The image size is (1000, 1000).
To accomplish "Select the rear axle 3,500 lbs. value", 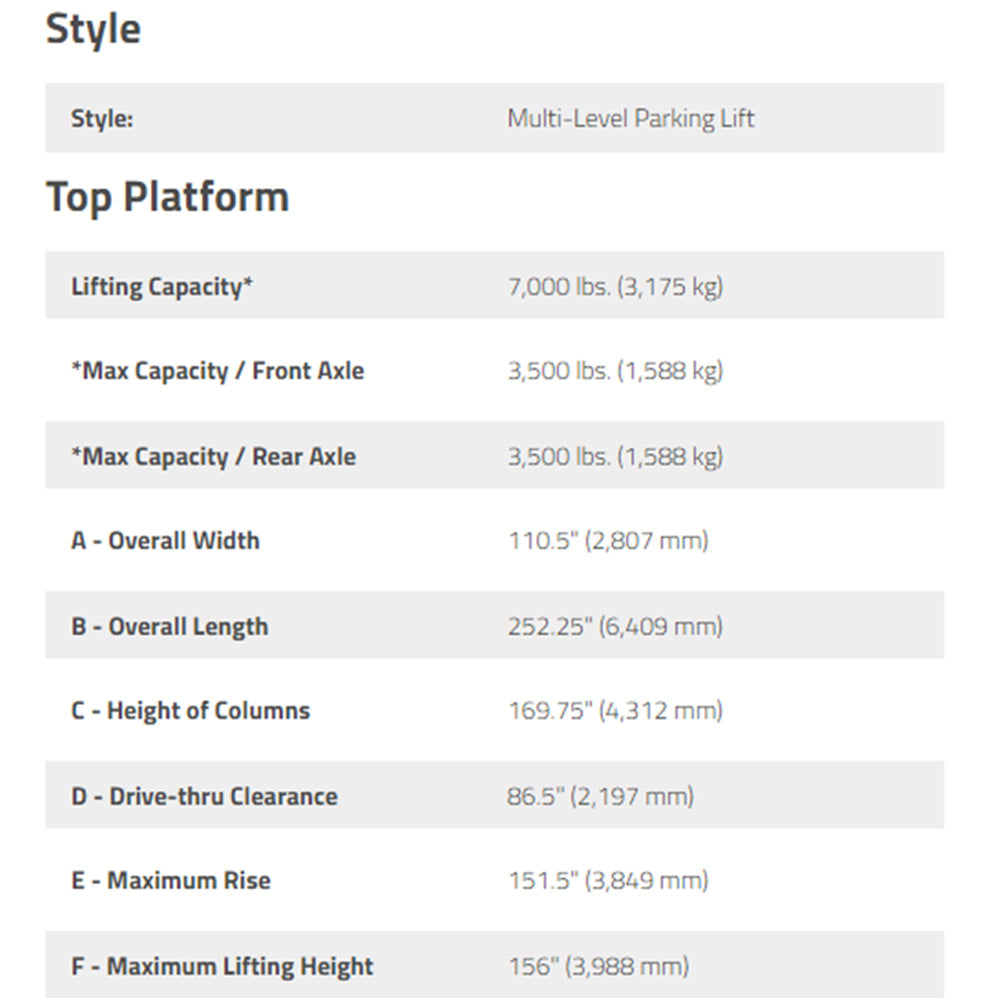I will click(615, 457).
